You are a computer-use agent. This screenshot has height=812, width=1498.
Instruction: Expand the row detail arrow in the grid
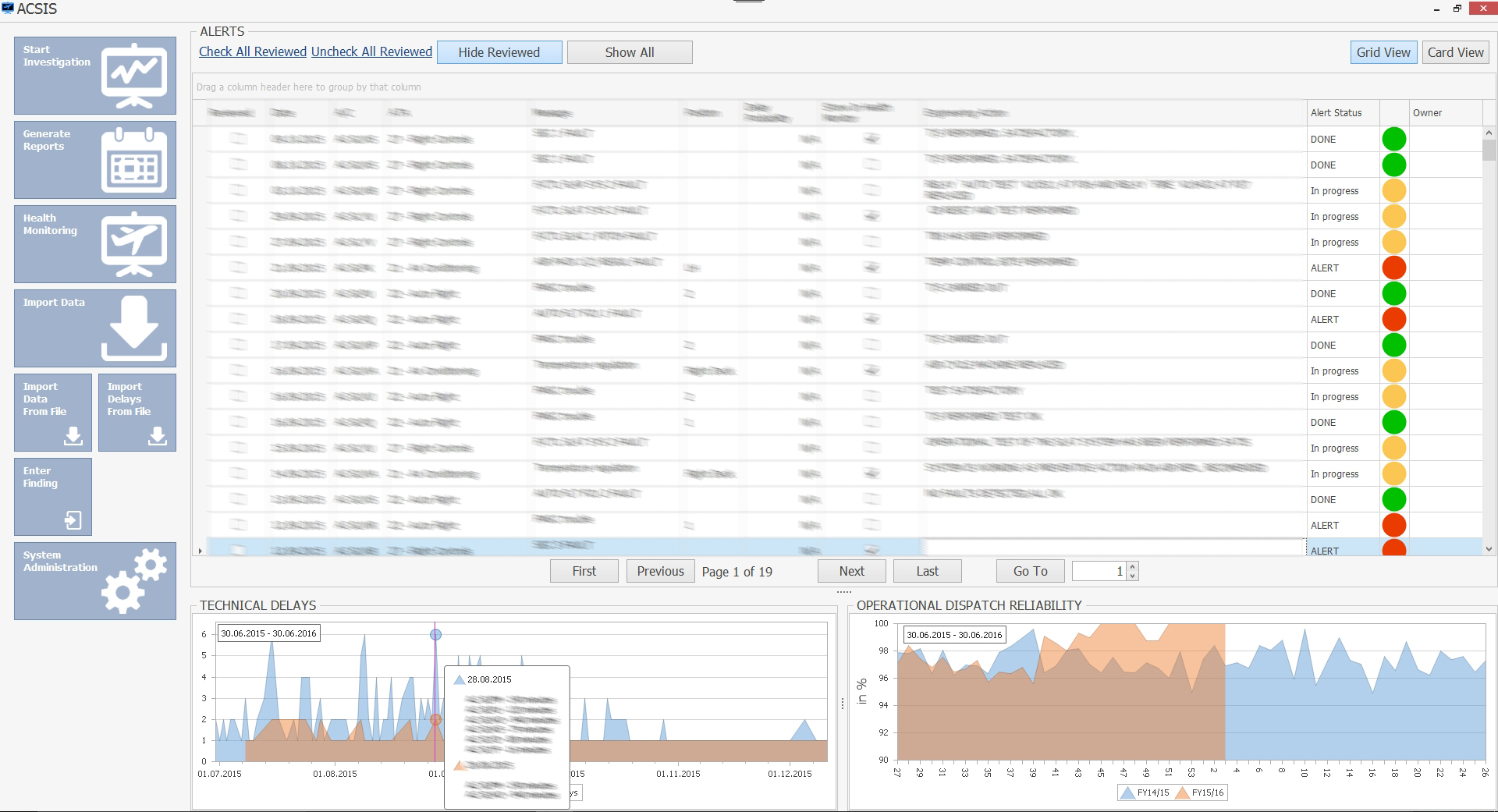(x=200, y=550)
